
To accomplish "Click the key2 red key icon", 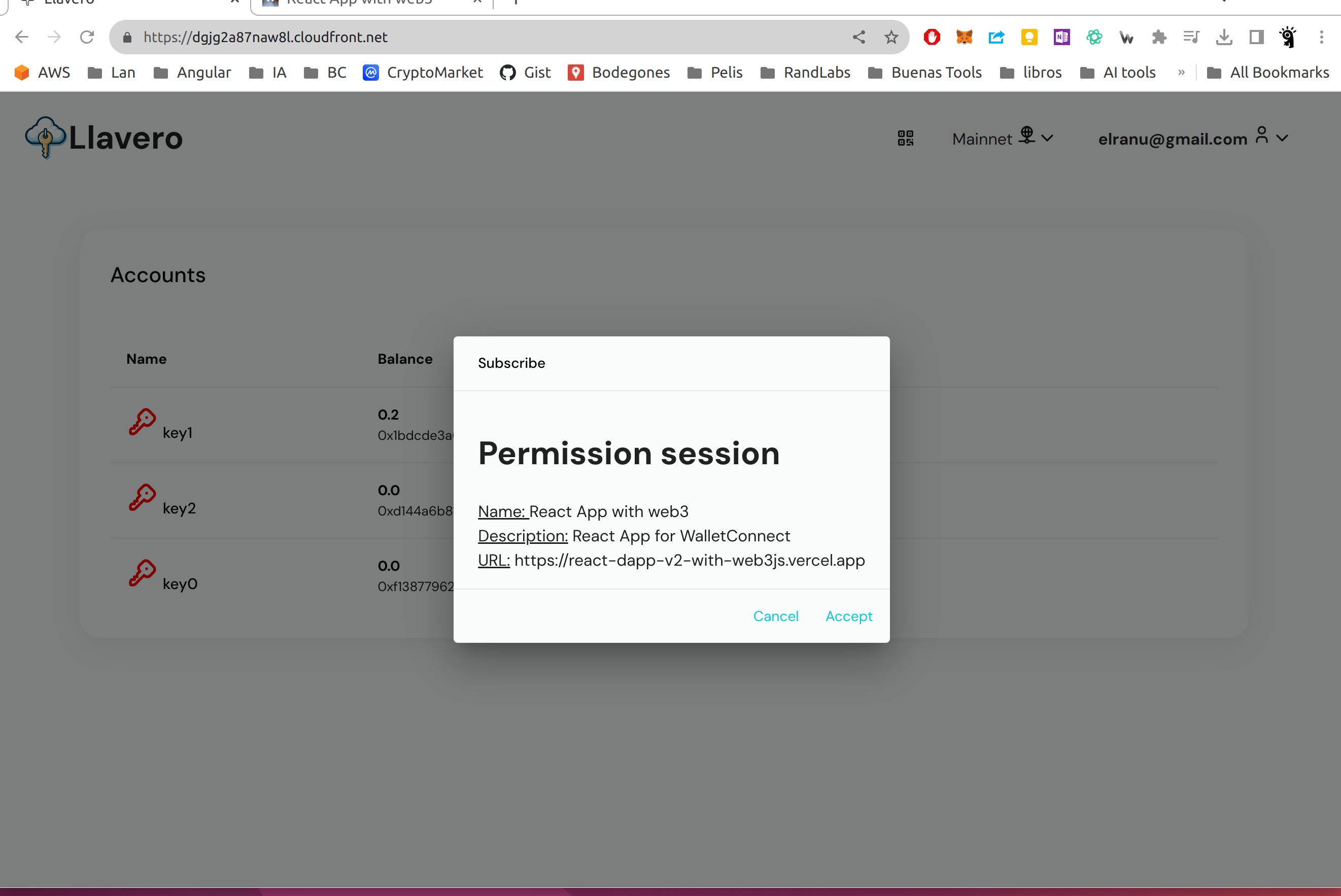I will (142, 498).
